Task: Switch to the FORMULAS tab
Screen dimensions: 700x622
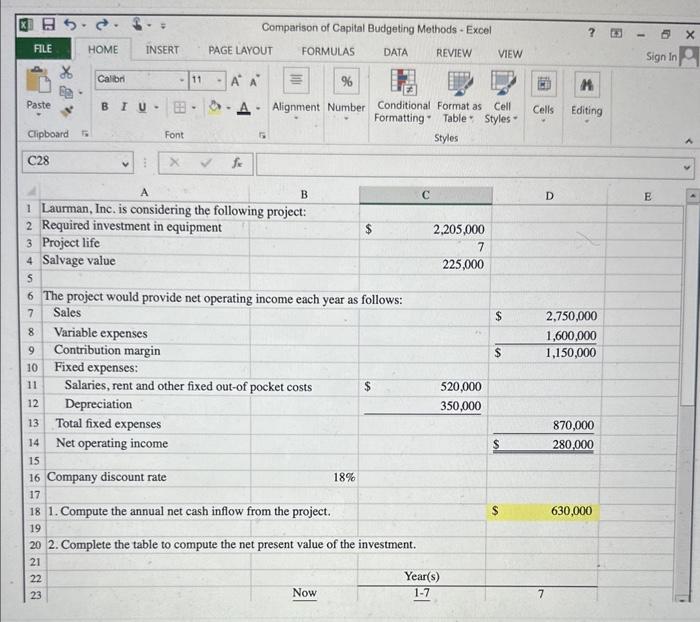Action: pyautogui.click(x=328, y=52)
